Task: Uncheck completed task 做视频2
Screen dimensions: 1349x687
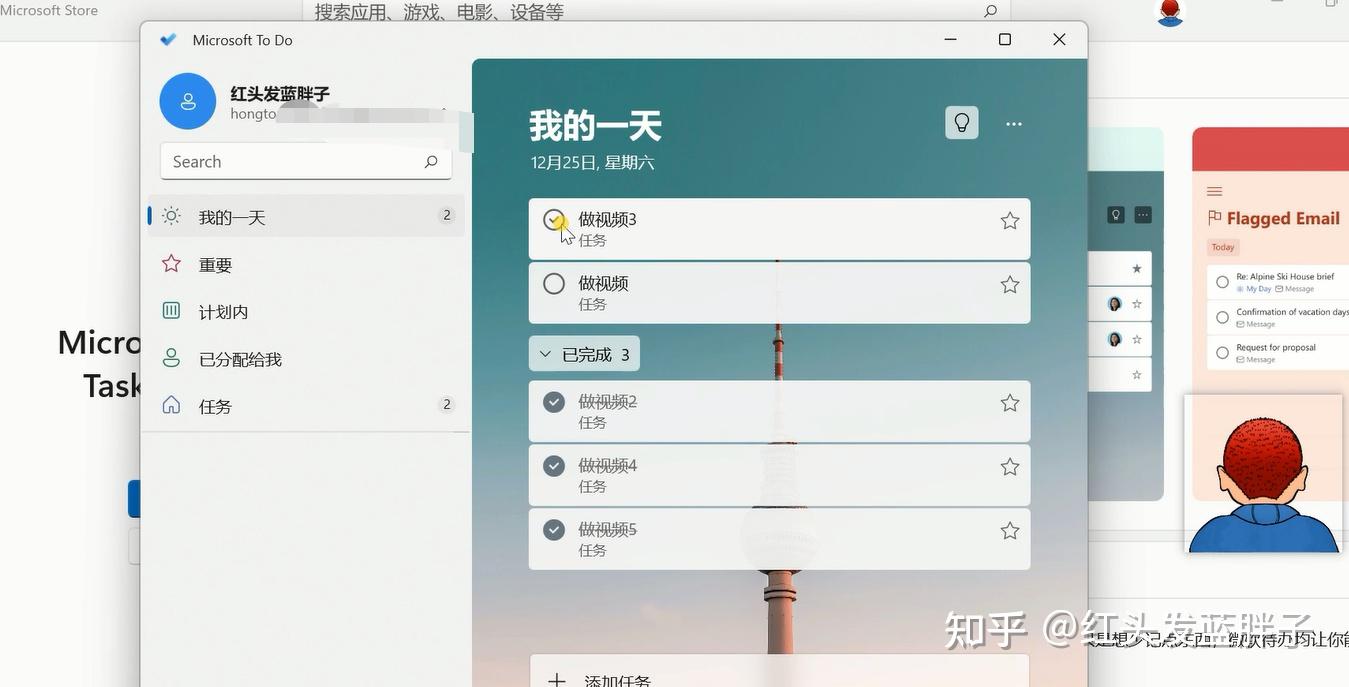Action: pos(554,402)
